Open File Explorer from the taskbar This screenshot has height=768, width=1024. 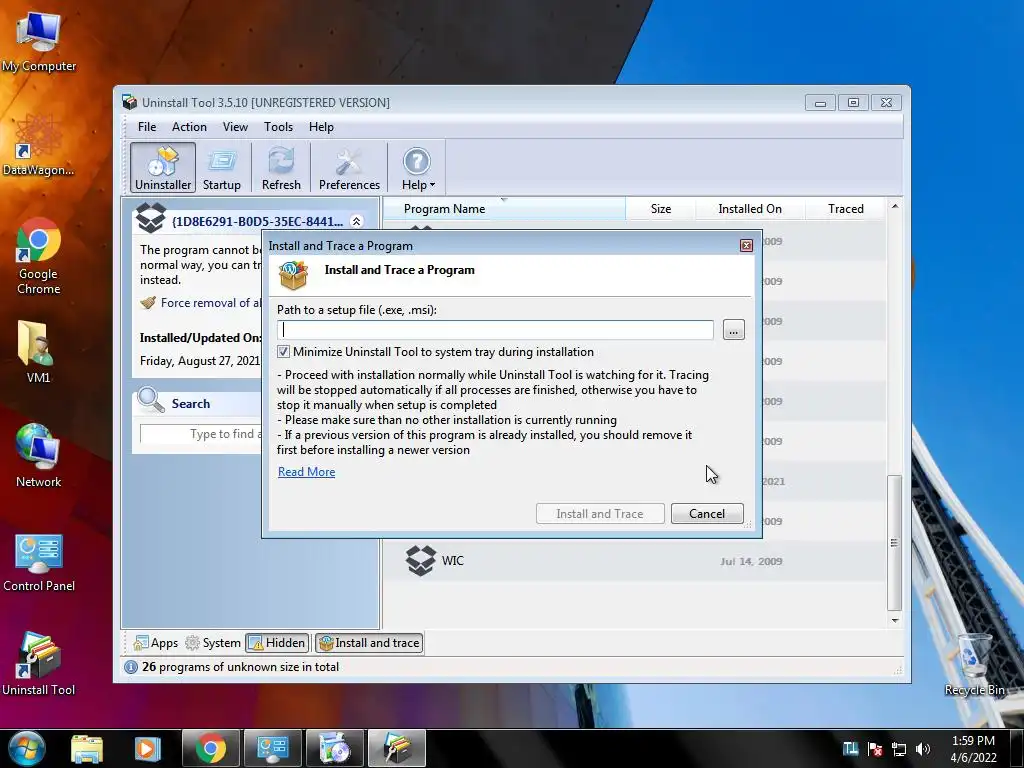[87, 748]
